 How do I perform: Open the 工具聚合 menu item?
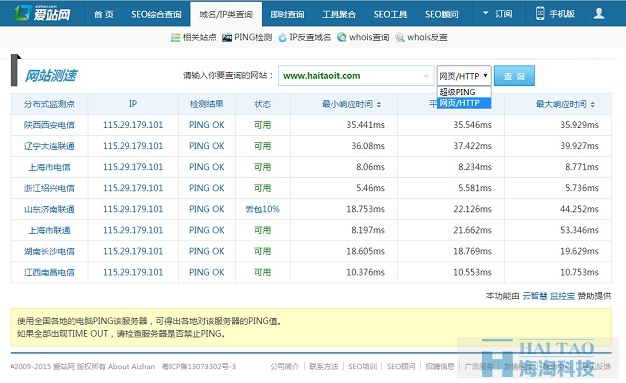pyautogui.click(x=339, y=14)
